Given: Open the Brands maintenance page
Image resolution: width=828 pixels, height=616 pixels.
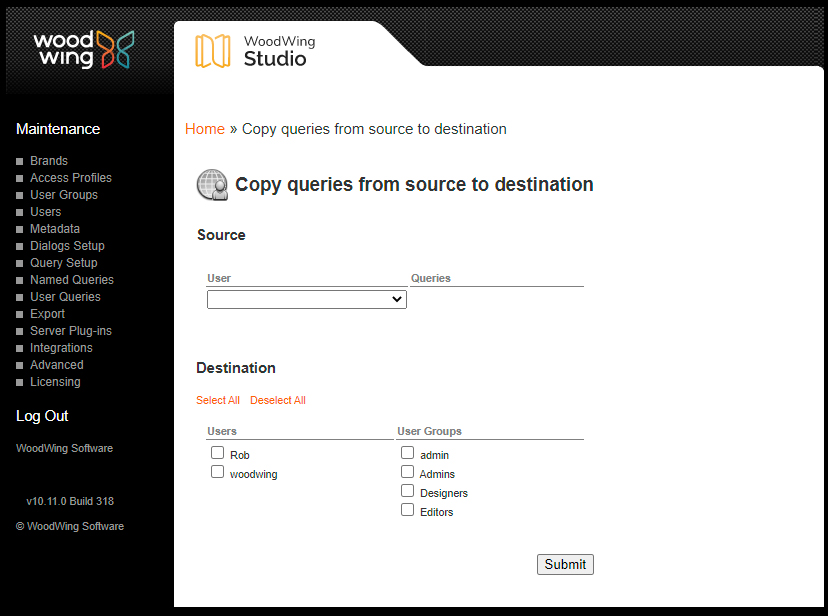Looking at the screenshot, I should [49, 161].
